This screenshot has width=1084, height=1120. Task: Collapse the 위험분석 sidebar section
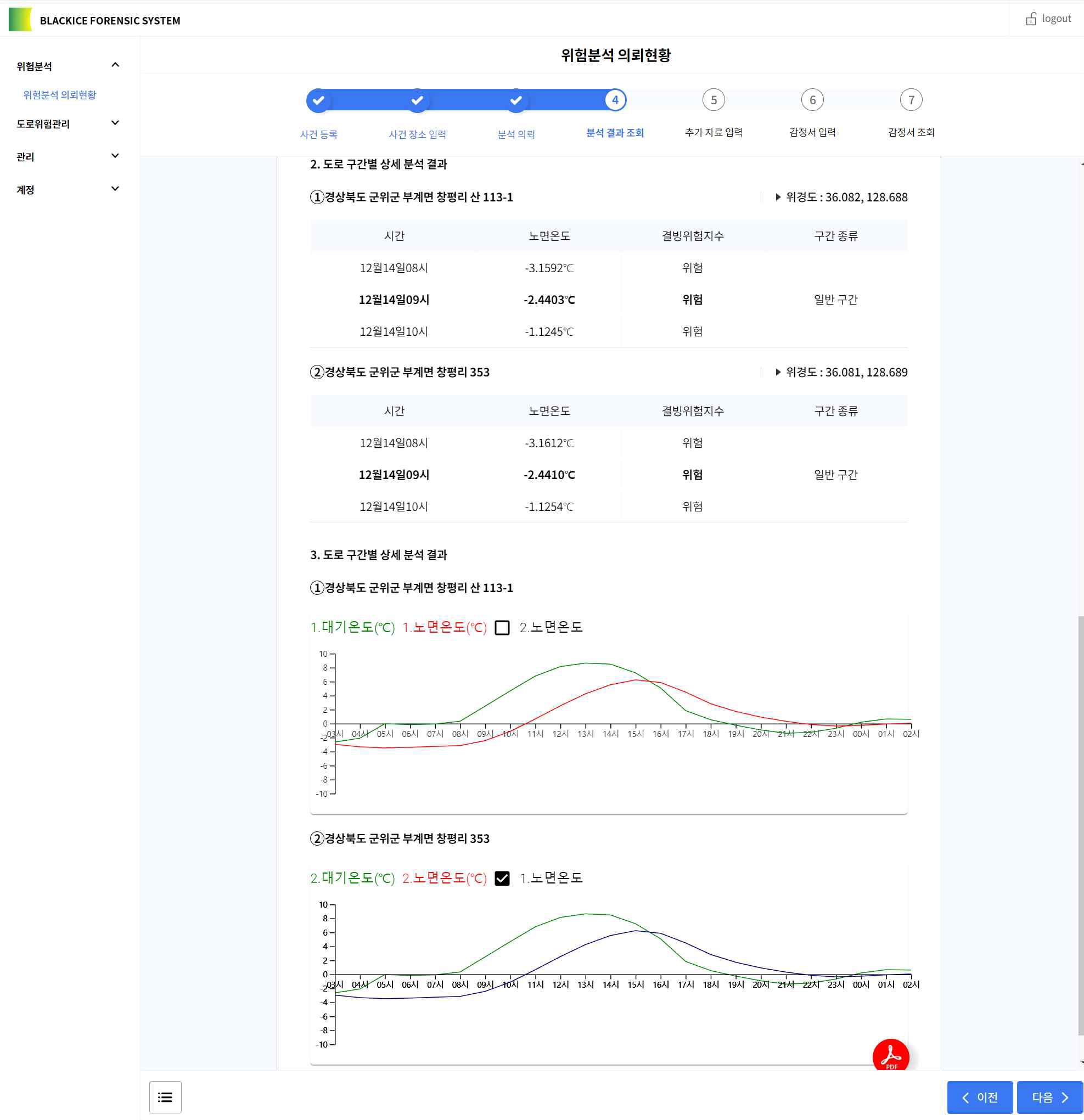coord(115,65)
